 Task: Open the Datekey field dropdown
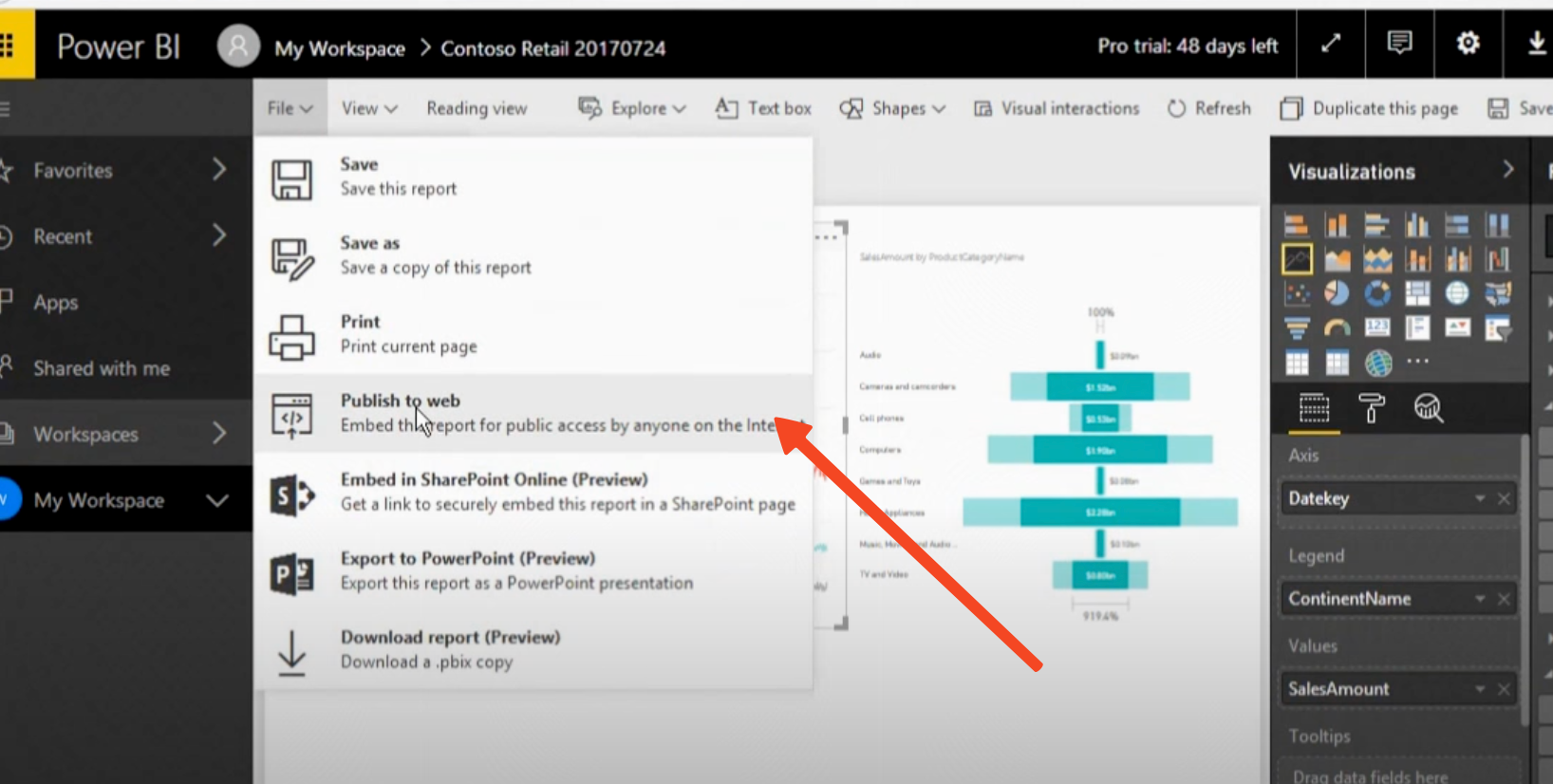pos(1480,498)
